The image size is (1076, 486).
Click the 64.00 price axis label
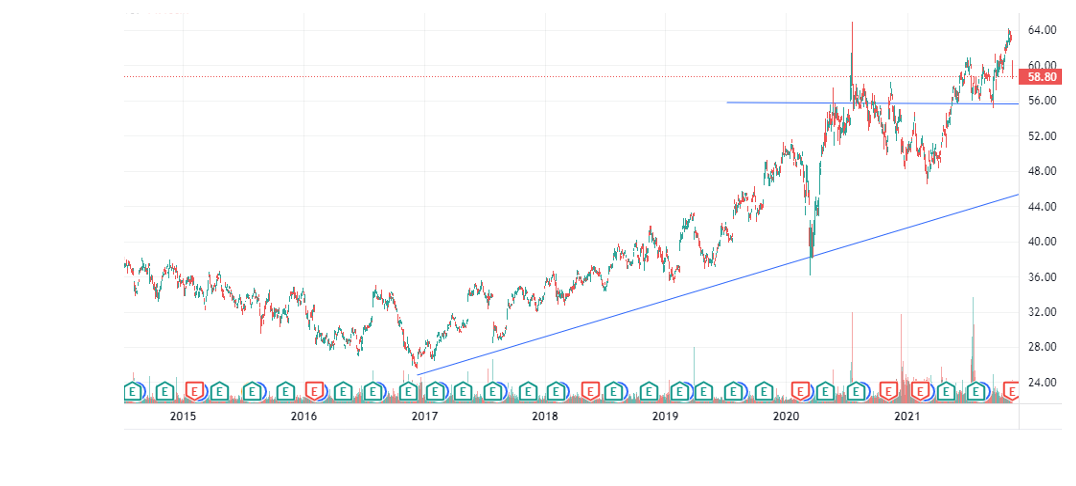click(1041, 31)
